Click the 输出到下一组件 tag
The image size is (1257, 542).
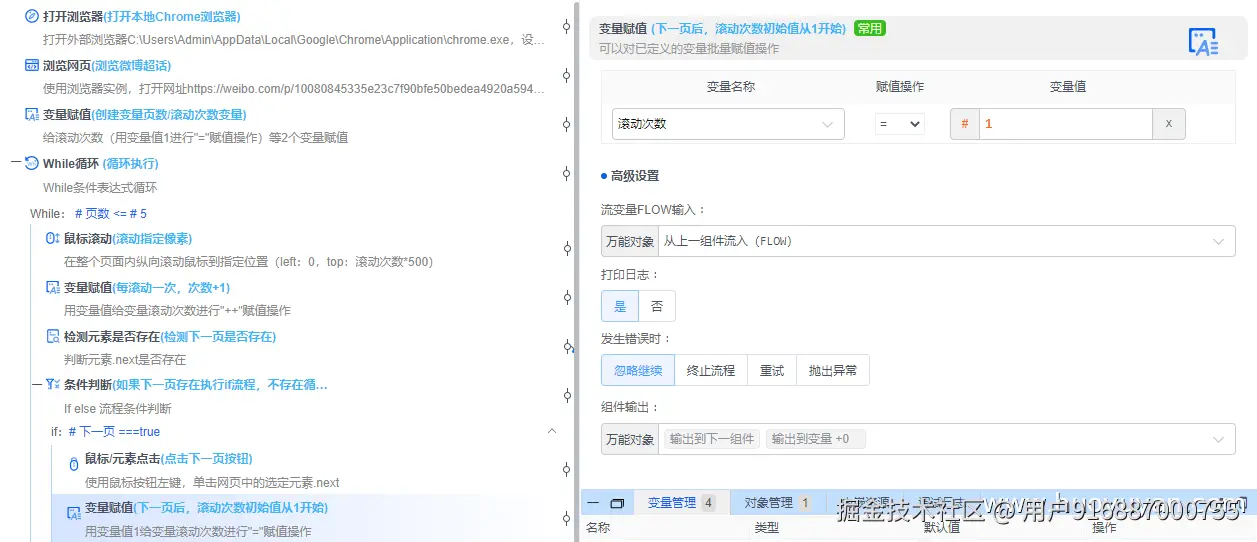tap(712, 439)
